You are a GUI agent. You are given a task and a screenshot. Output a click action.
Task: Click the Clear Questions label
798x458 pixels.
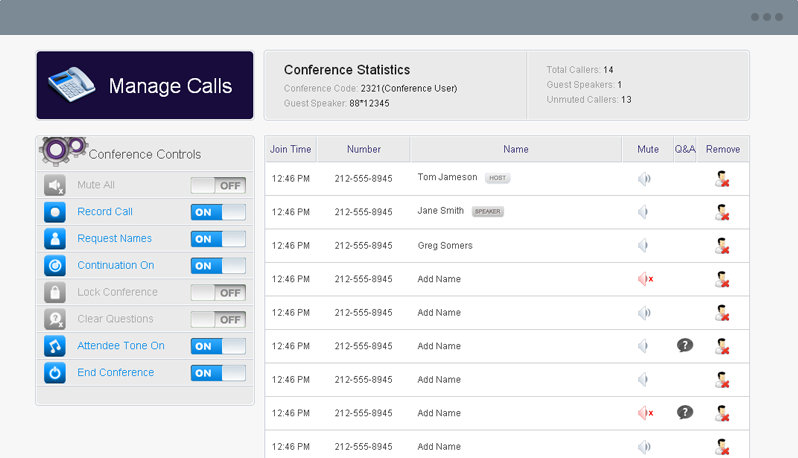pyautogui.click(x=115, y=319)
